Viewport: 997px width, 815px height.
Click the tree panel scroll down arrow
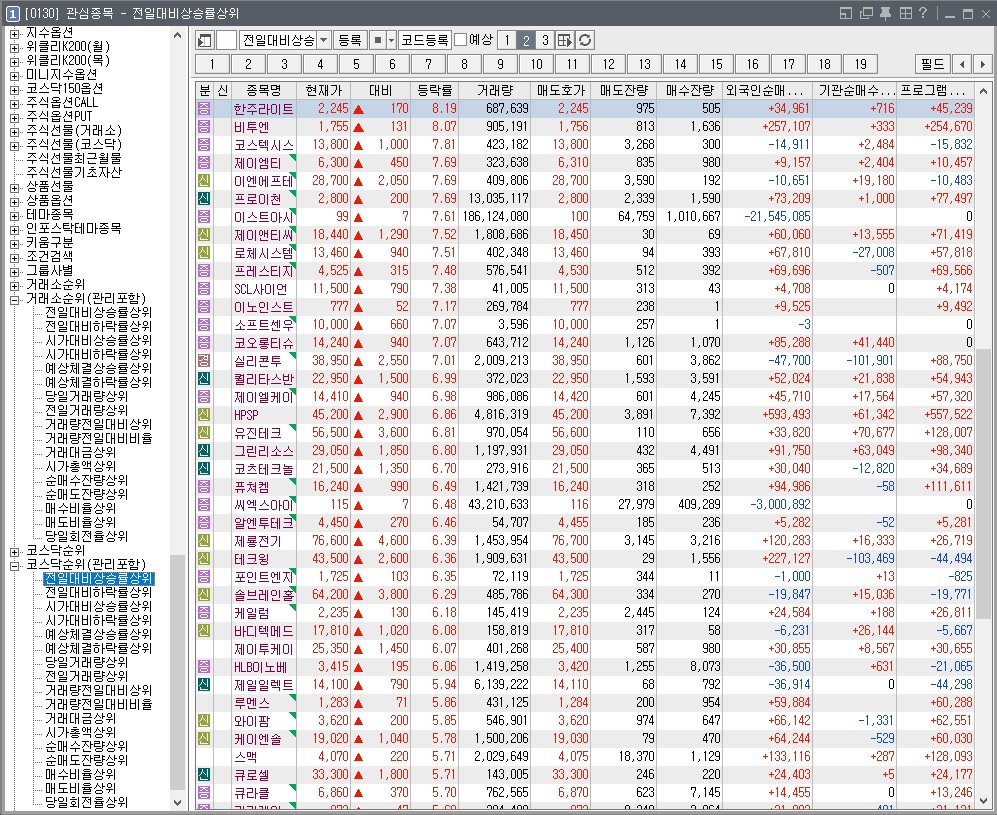point(177,802)
